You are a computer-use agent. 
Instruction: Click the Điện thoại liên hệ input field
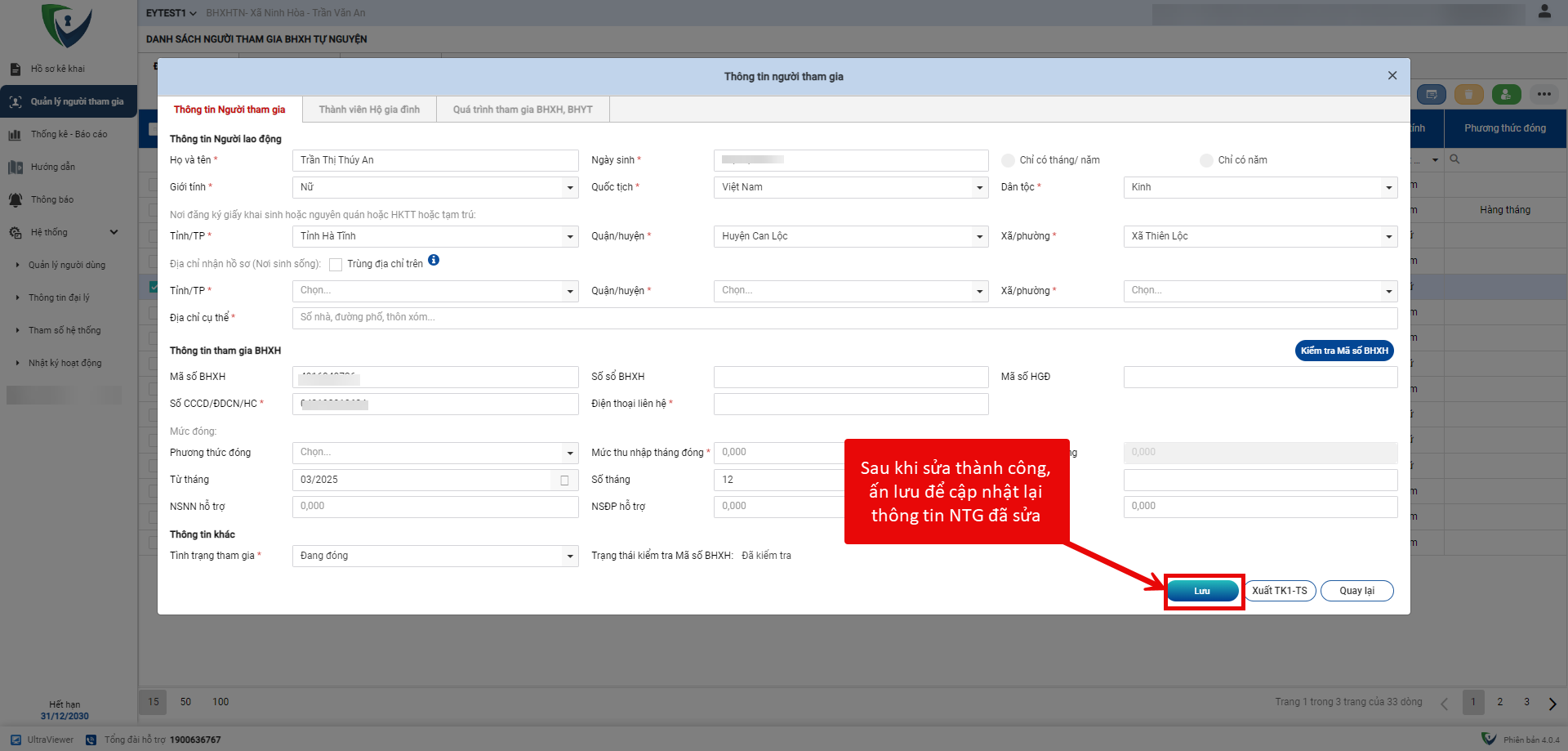(x=850, y=405)
